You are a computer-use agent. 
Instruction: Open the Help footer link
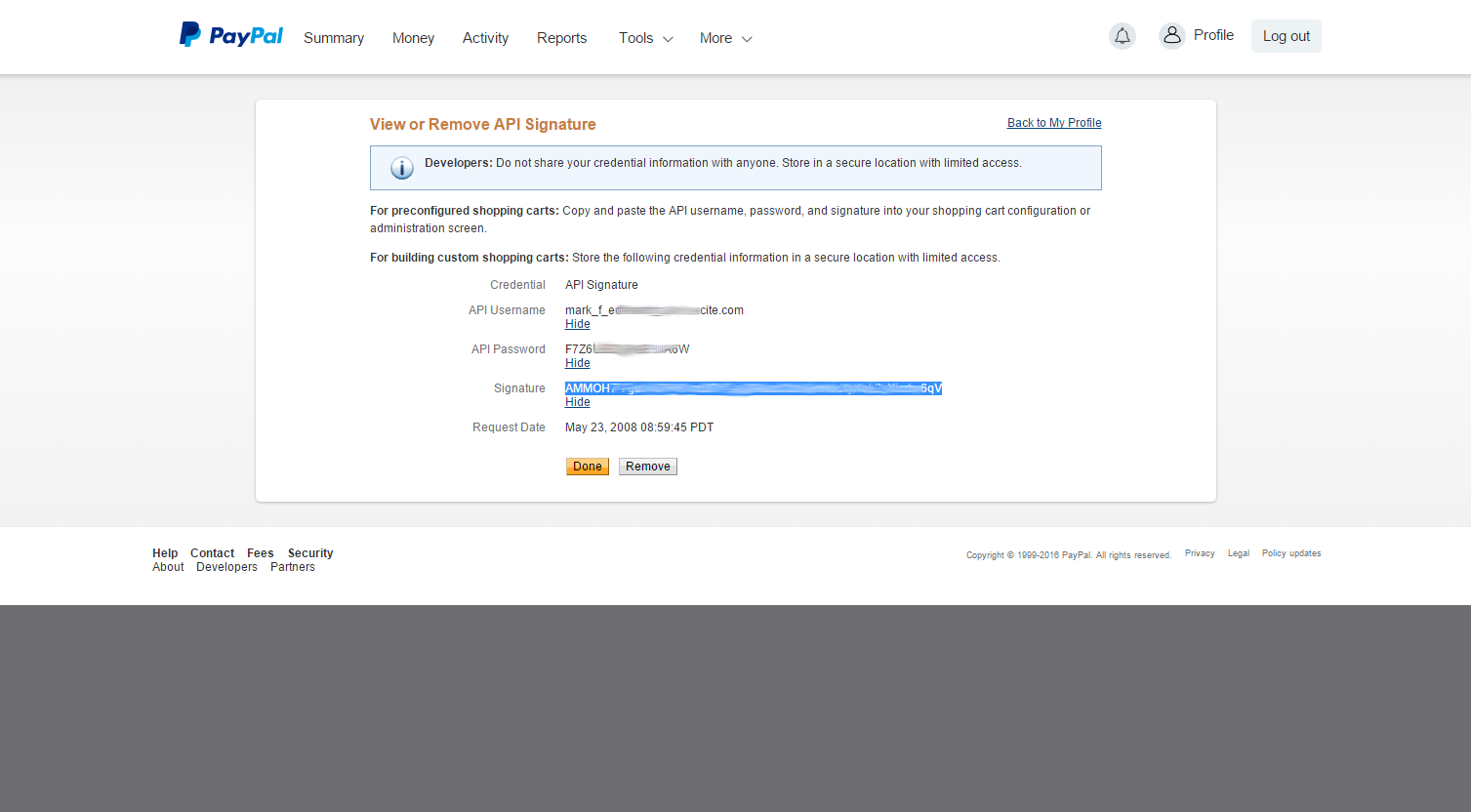pyautogui.click(x=165, y=553)
